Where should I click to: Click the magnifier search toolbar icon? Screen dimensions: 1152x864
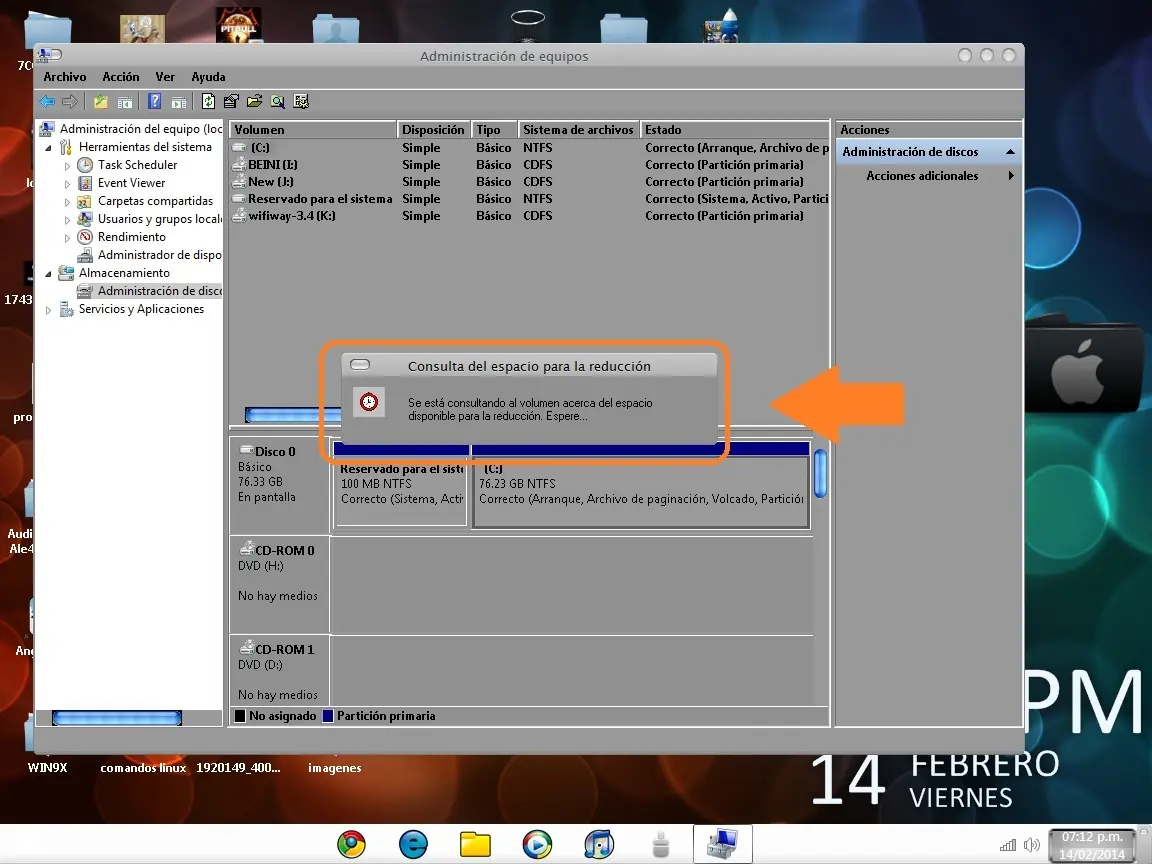278,101
